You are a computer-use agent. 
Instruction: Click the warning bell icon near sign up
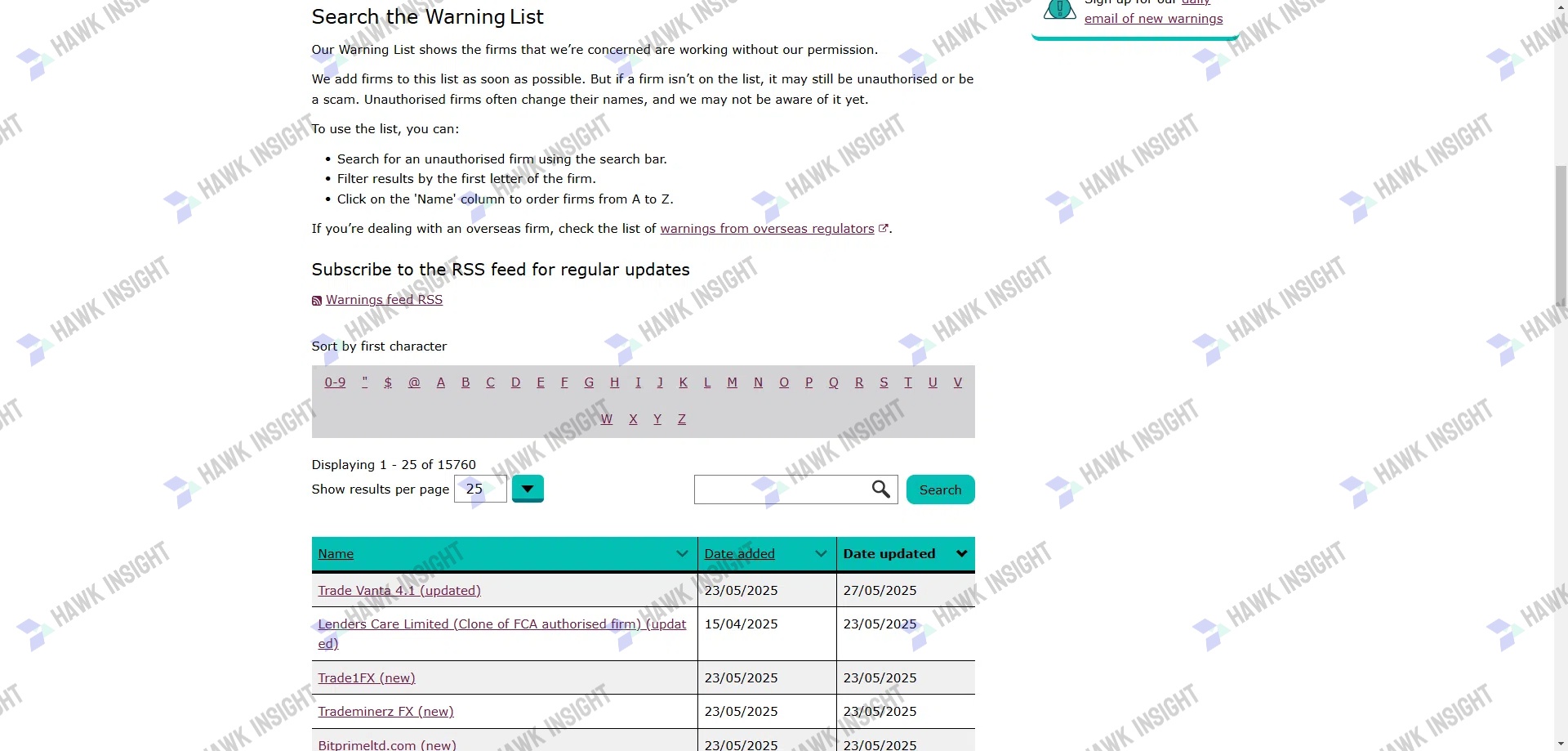(1059, 8)
